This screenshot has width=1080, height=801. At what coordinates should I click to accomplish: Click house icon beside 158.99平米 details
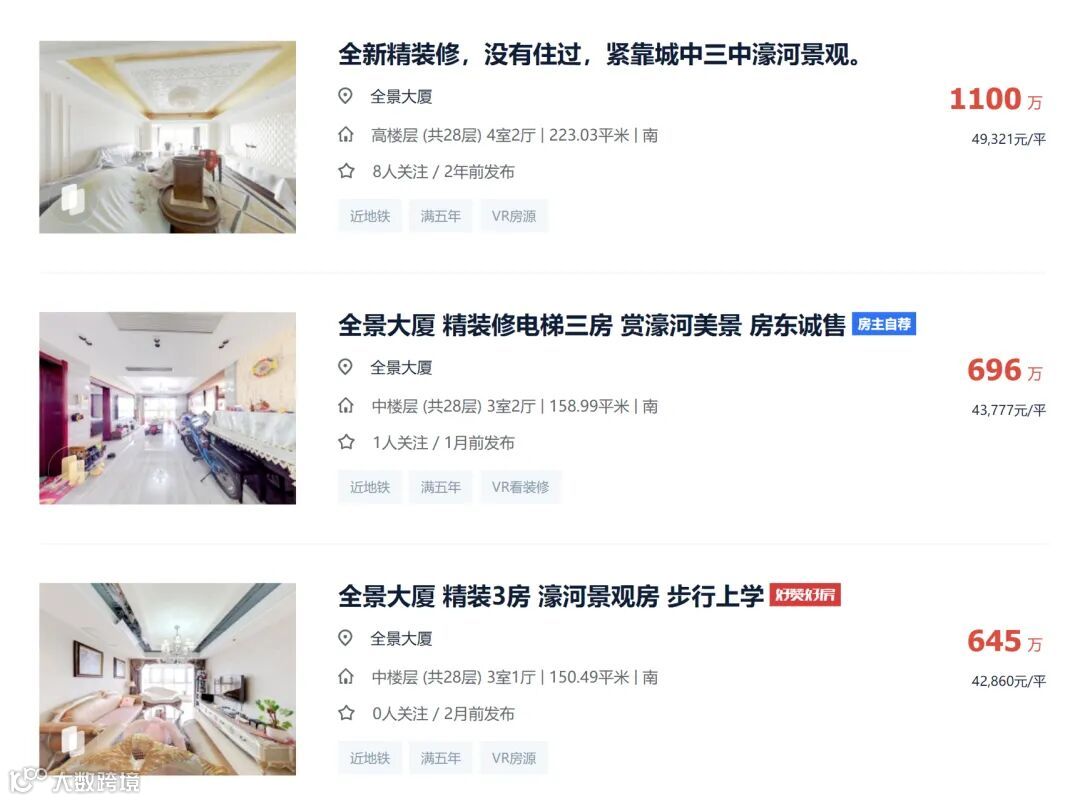coord(346,406)
